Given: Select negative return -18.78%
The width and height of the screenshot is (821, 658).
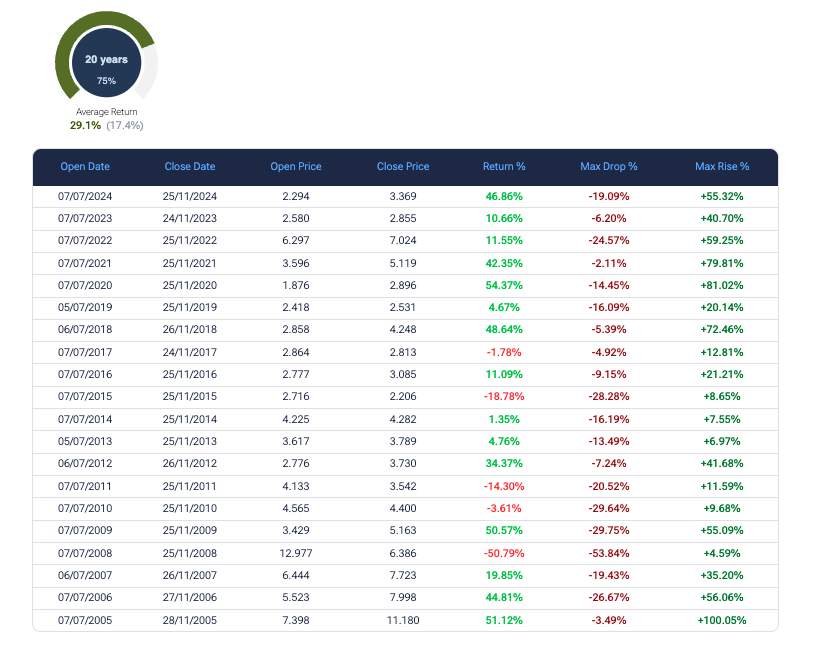Looking at the screenshot, I should [x=504, y=396].
